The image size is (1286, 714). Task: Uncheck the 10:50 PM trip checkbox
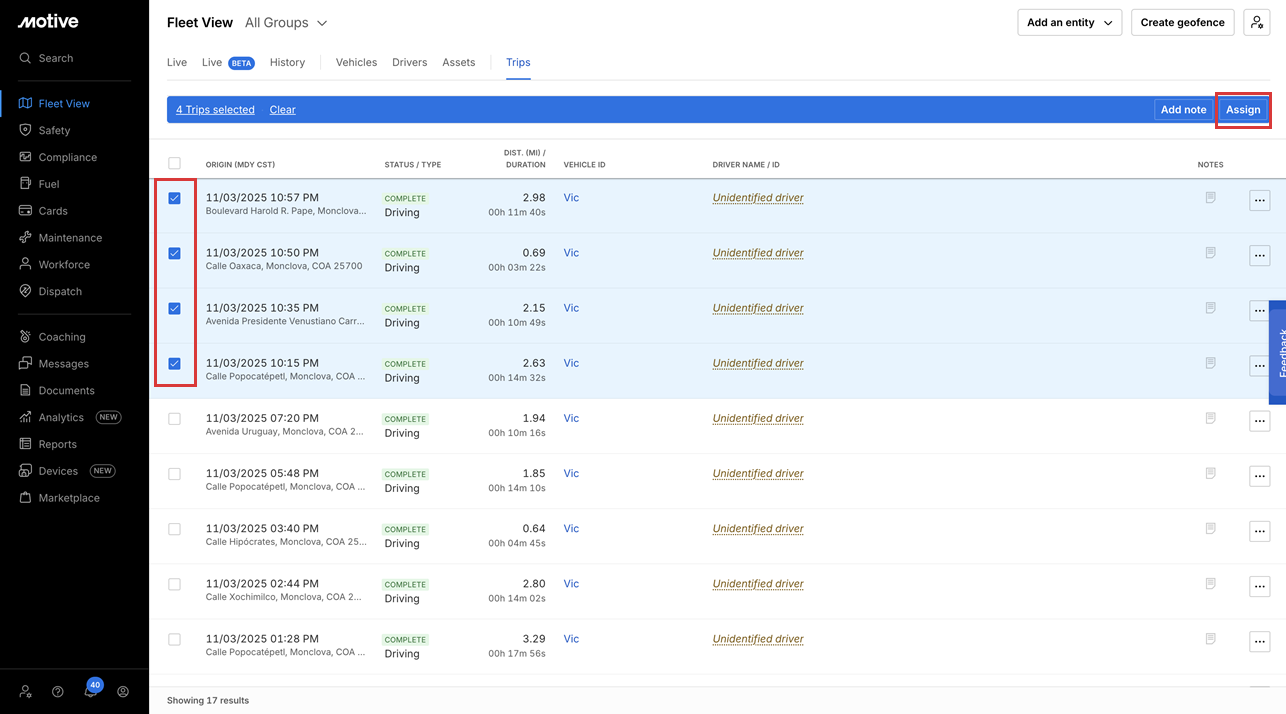click(x=175, y=253)
